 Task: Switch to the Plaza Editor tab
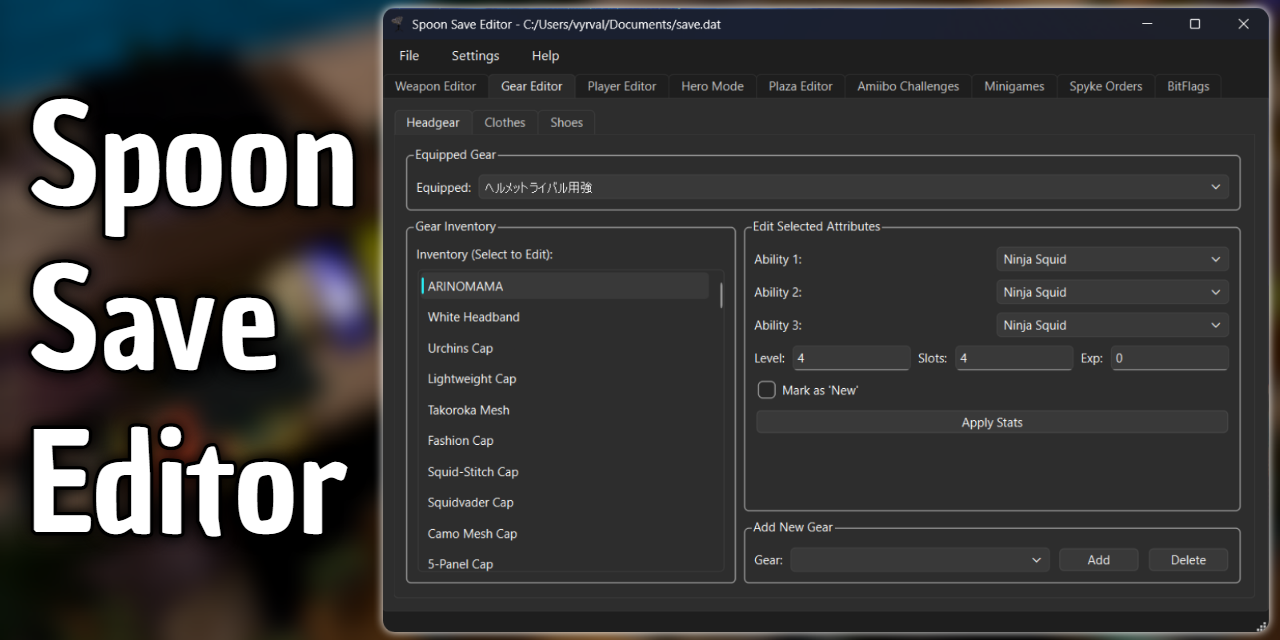800,86
